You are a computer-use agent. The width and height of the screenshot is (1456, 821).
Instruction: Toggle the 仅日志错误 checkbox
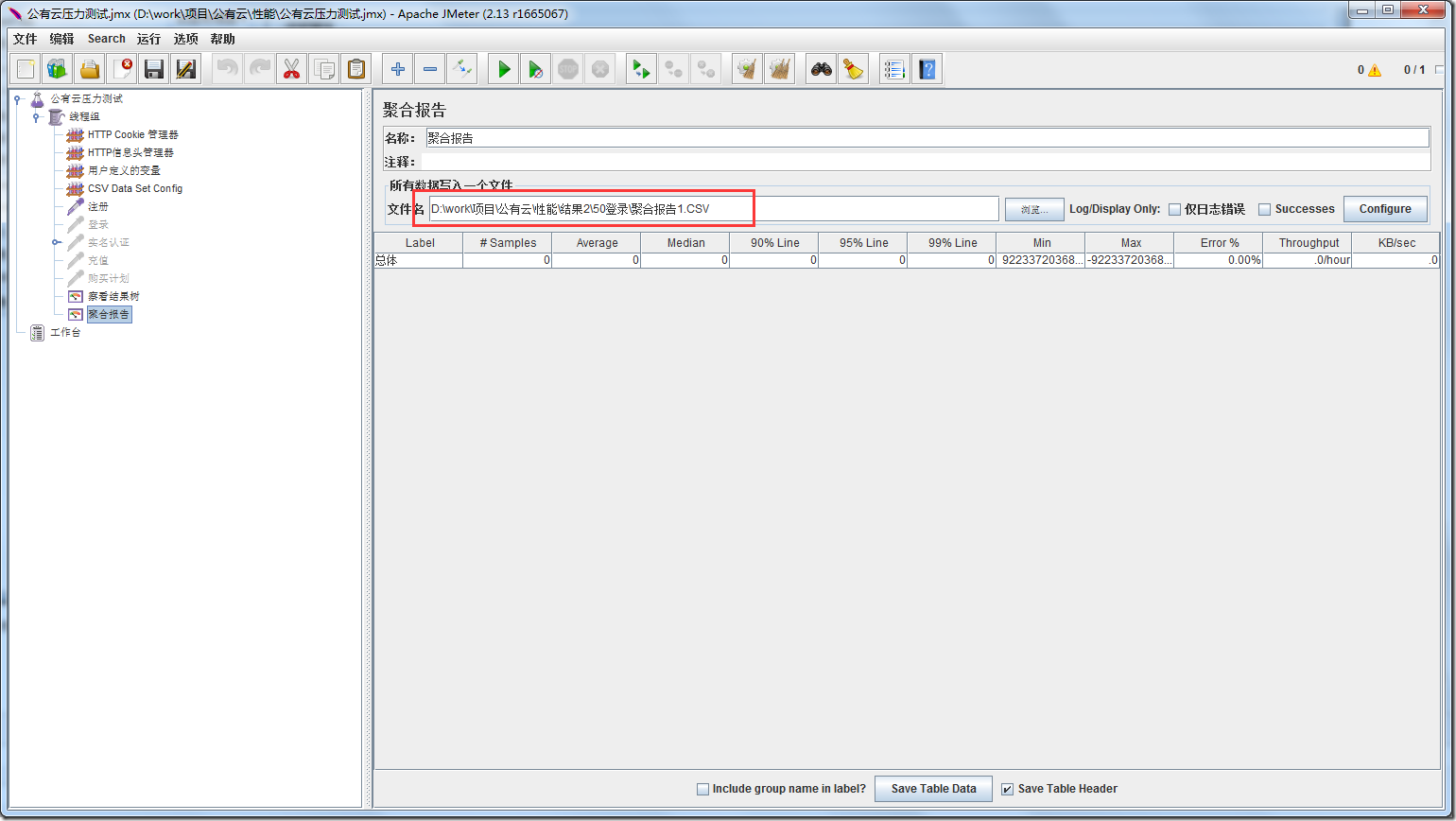tap(1174, 210)
